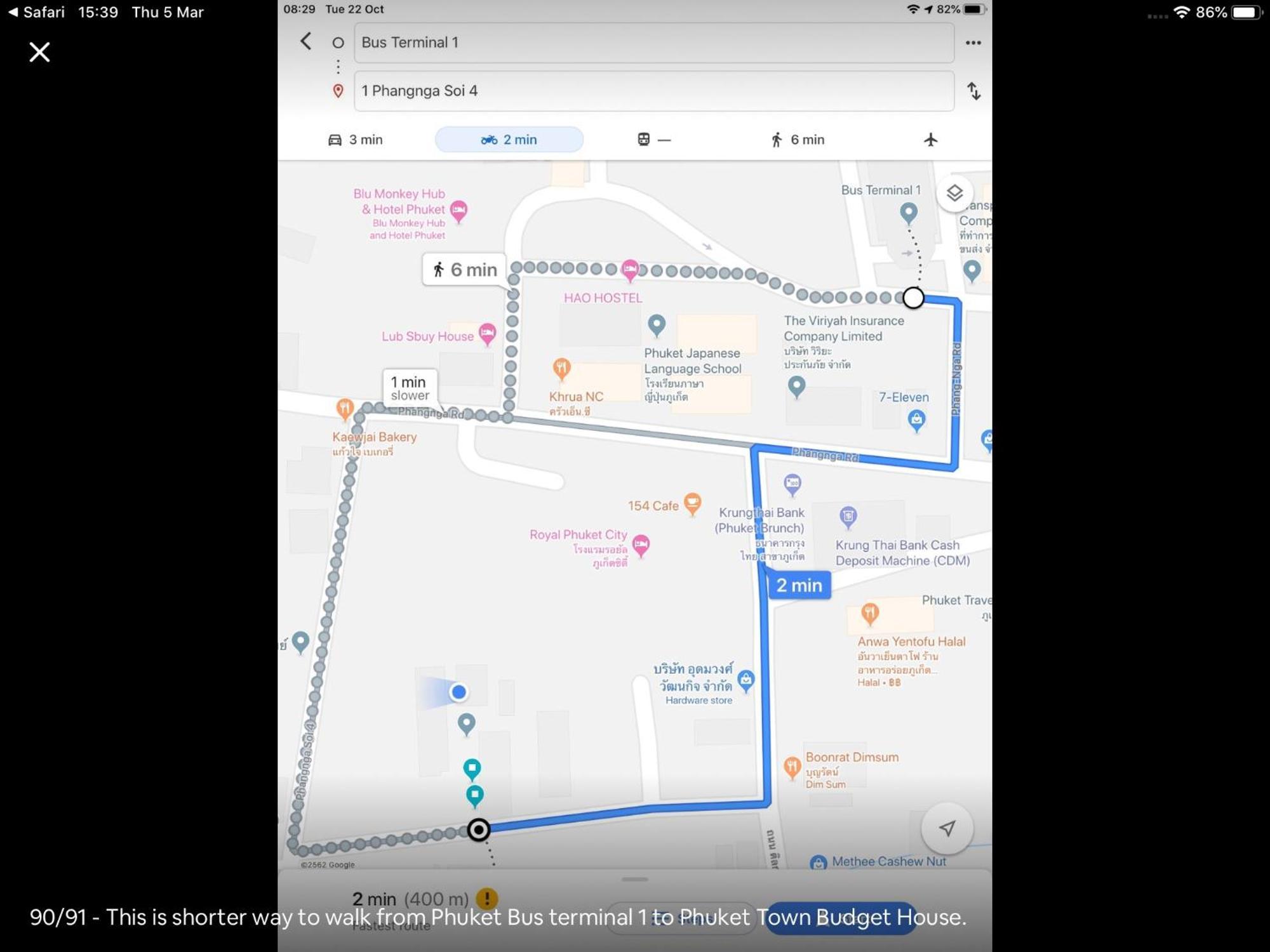The image size is (1270, 952).
Task: Tap the route destination bullseye marker
Action: tap(479, 830)
